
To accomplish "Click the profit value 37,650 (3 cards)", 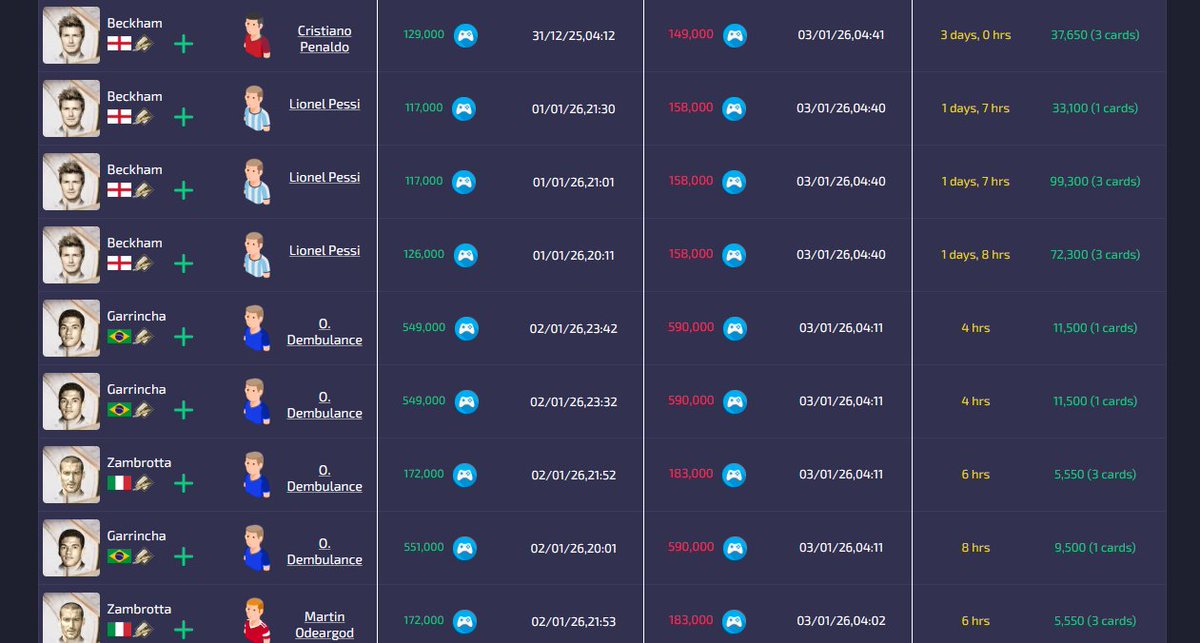I will pyautogui.click(x=1095, y=35).
